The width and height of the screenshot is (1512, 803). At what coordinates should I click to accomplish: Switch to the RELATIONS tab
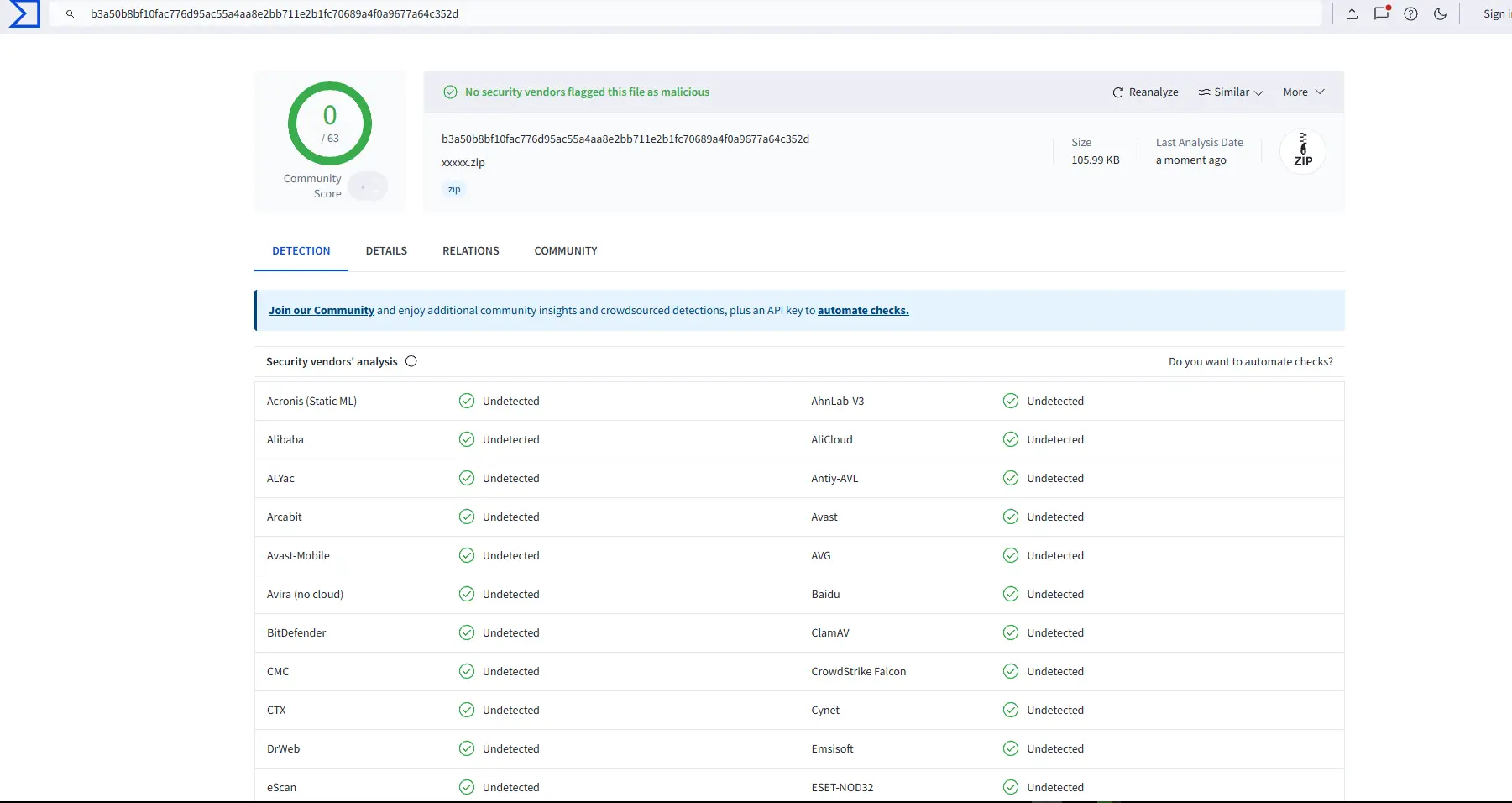[471, 251]
